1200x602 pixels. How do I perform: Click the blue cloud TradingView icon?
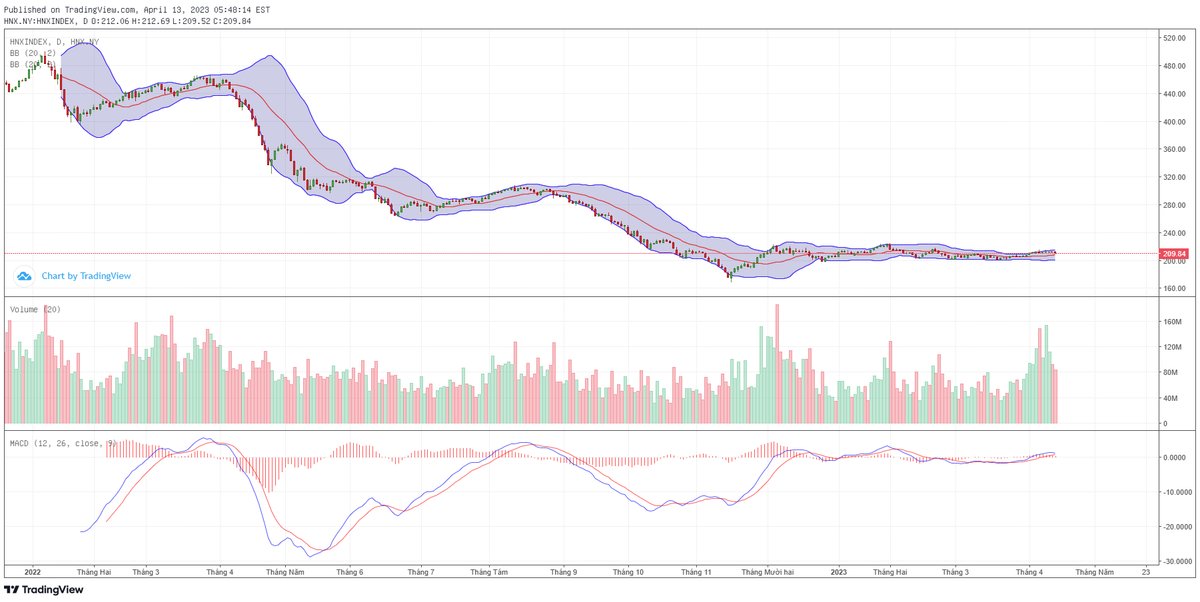pyautogui.click(x=26, y=276)
